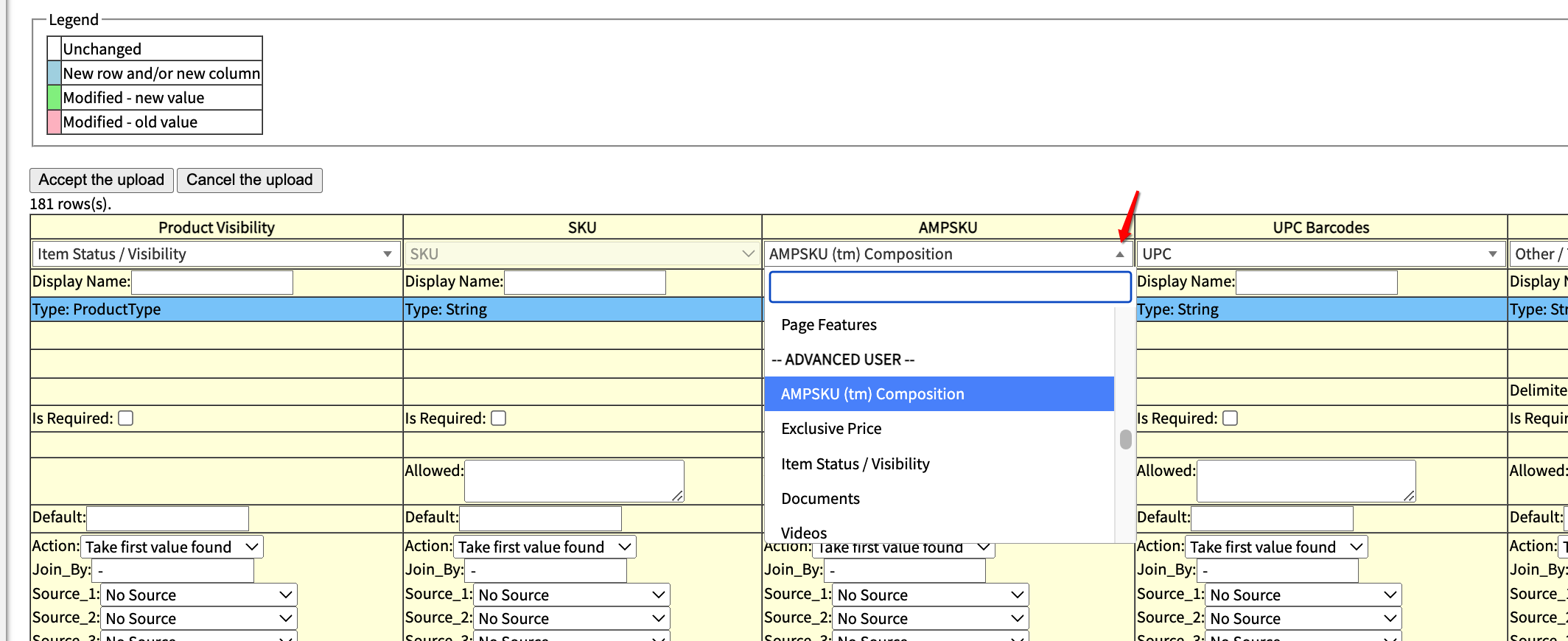Focus Join_By field in Product Visibility column
The width and height of the screenshot is (1568, 641).
point(173,570)
